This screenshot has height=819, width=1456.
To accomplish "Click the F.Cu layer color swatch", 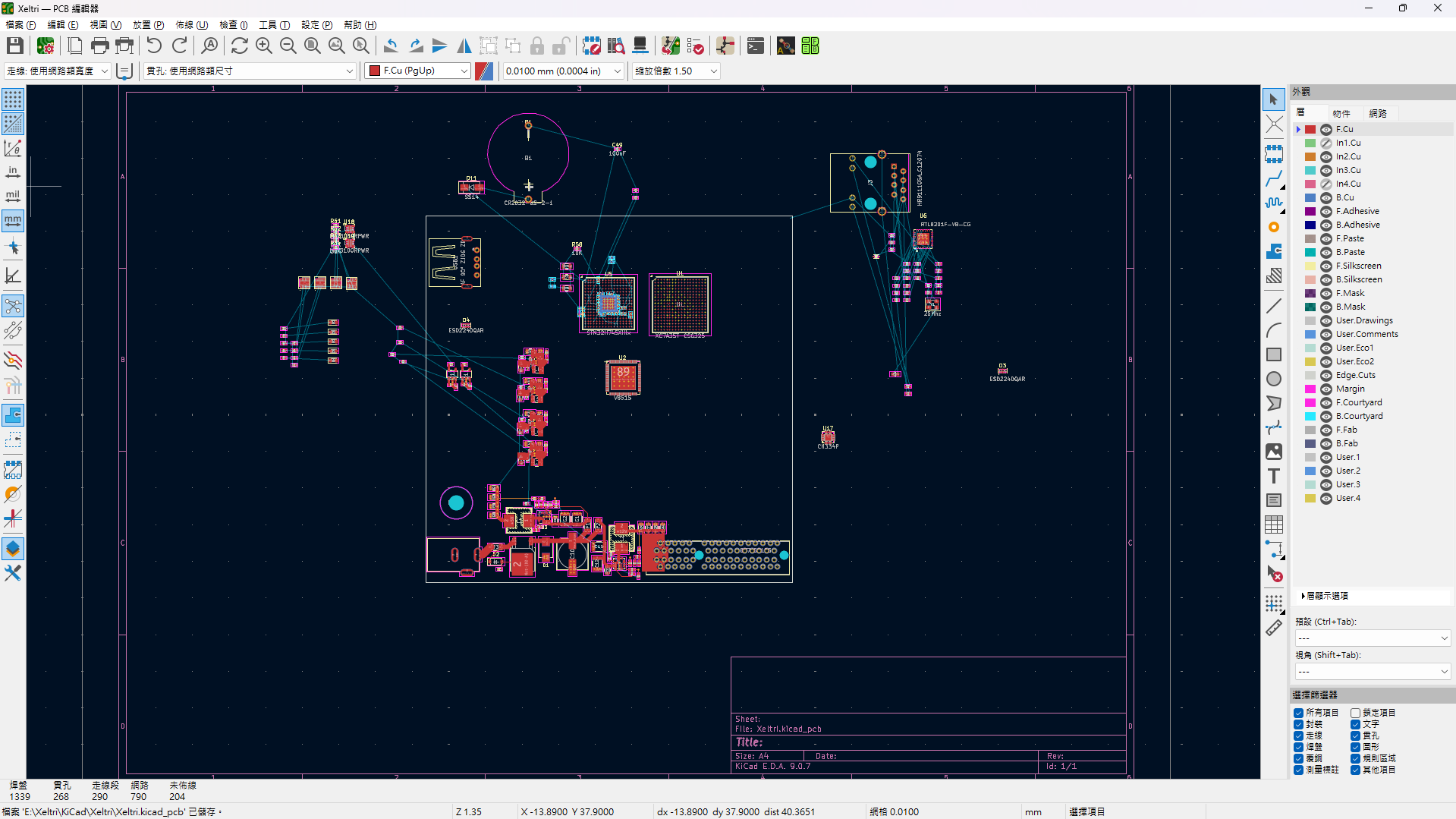I will (x=1310, y=130).
